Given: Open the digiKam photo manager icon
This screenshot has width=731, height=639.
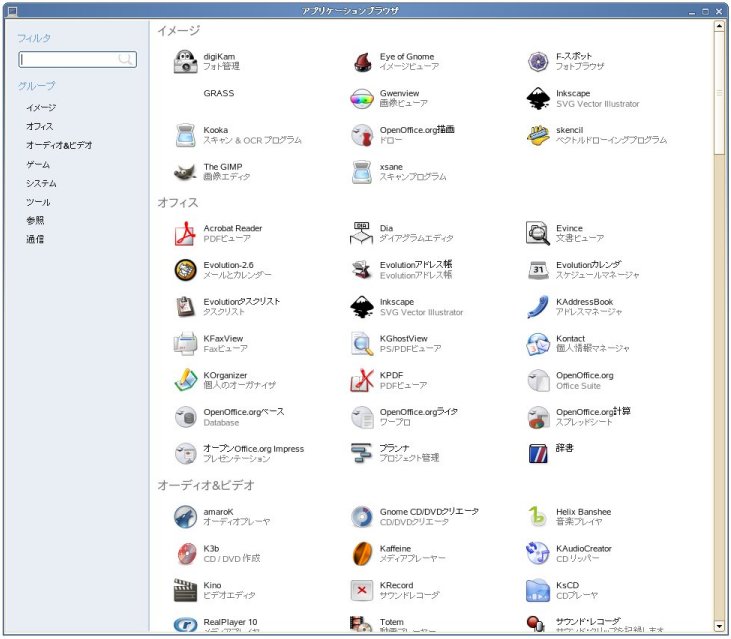Looking at the screenshot, I should [186, 62].
